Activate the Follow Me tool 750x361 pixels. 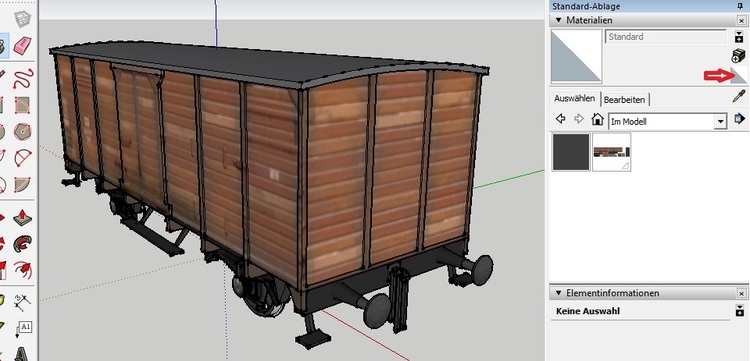22,244
